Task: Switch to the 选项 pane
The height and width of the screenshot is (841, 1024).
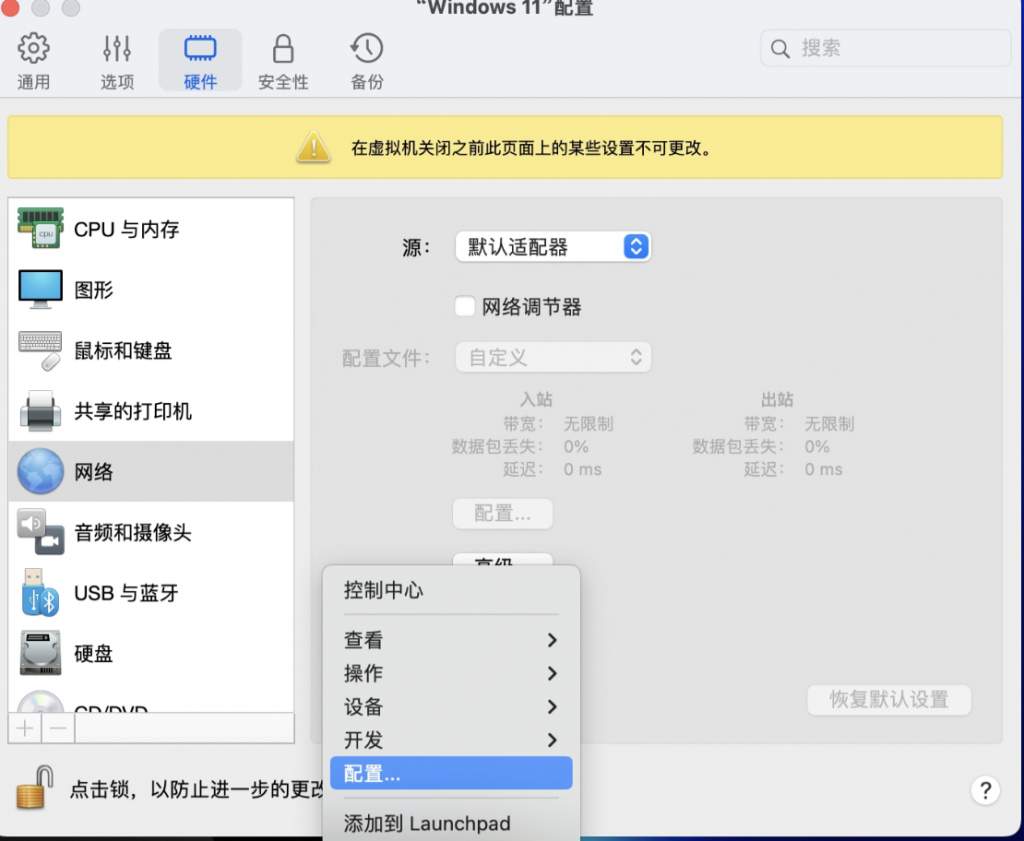Action: pyautogui.click(x=116, y=59)
